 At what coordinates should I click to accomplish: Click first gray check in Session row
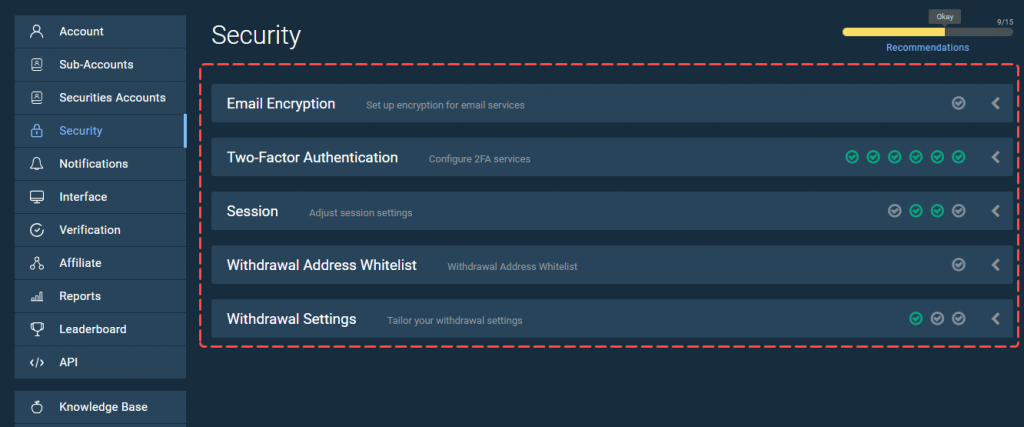(895, 211)
